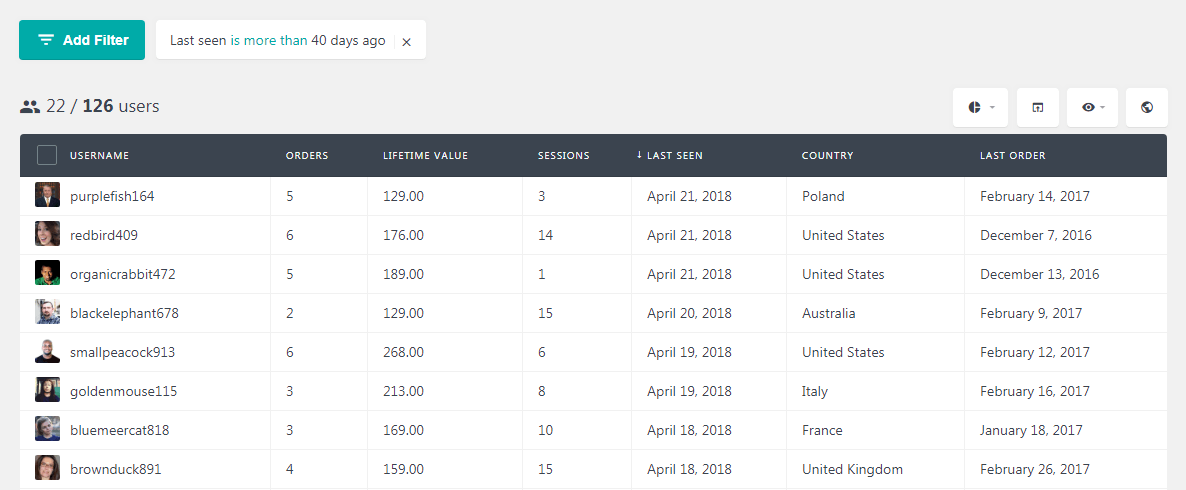The height and width of the screenshot is (490, 1186).
Task: Click last order December 13, 2016
Action: point(1040,274)
